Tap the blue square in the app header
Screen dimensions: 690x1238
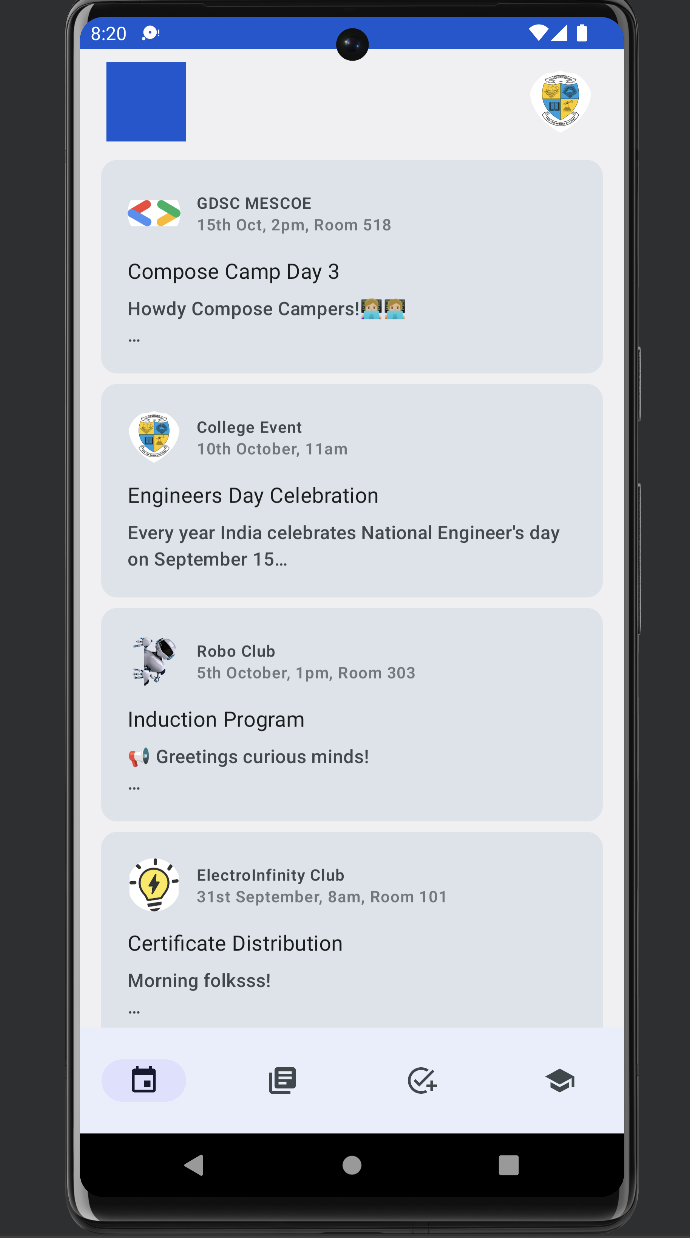145,101
